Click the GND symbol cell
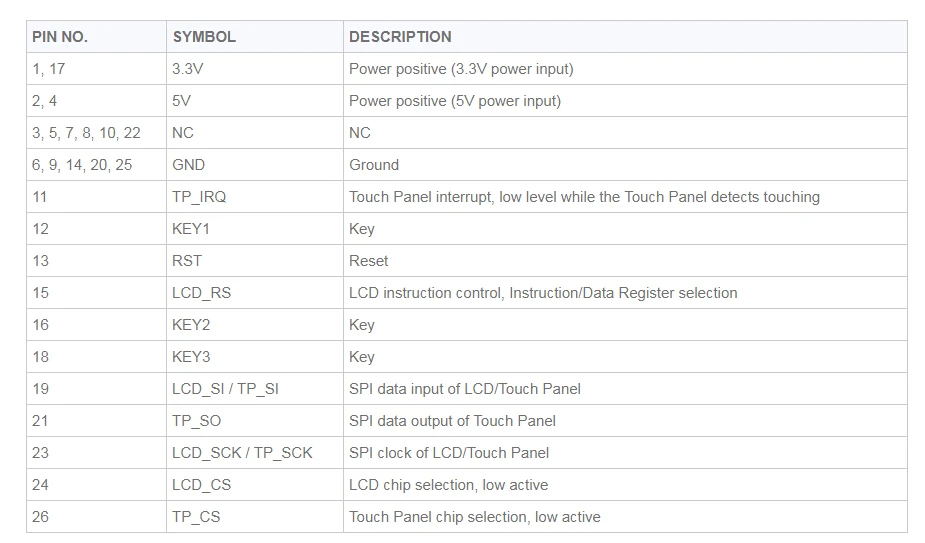This screenshot has width=925, height=543. (255, 165)
